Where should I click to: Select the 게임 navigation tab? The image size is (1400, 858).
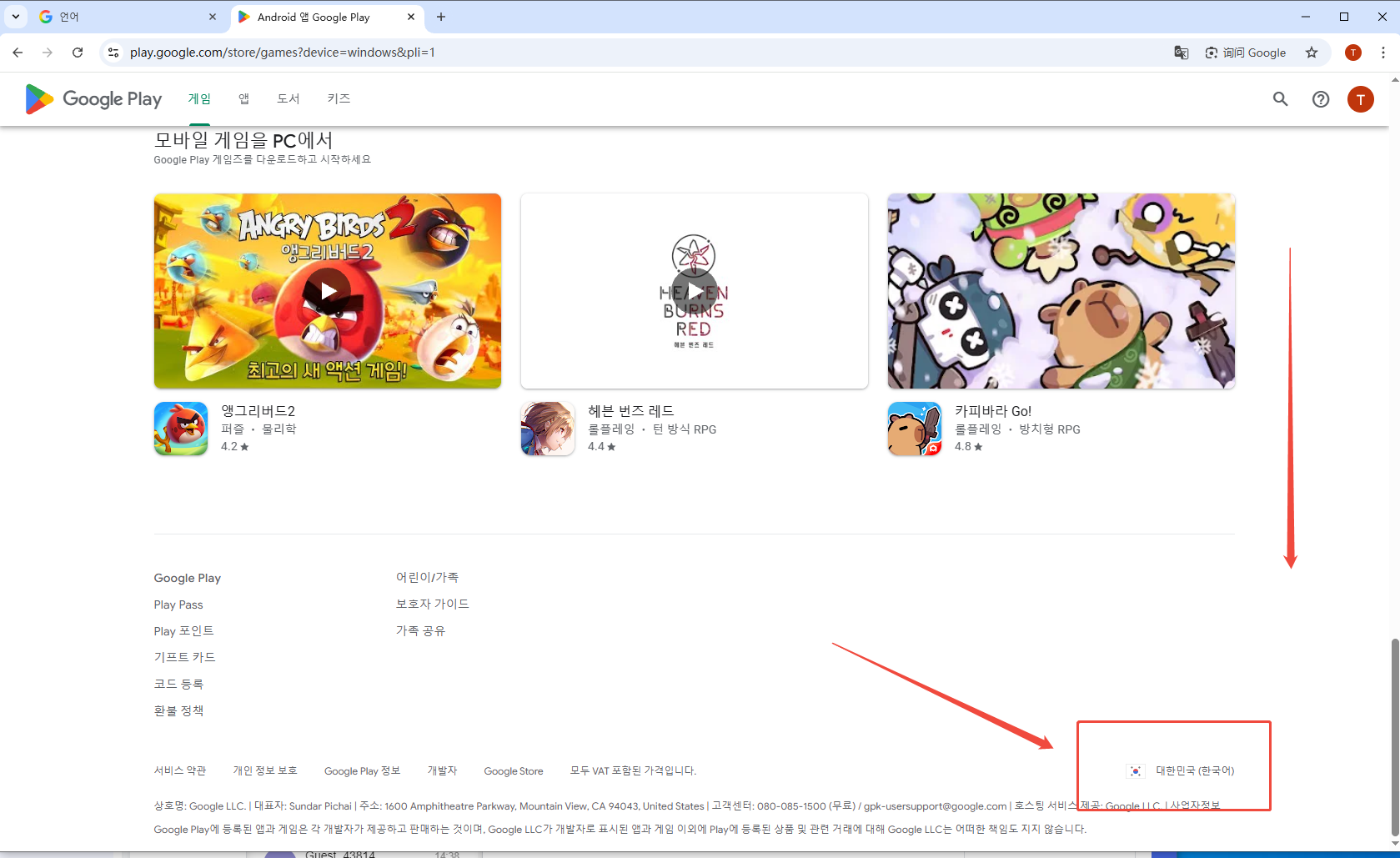[x=199, y=99]
